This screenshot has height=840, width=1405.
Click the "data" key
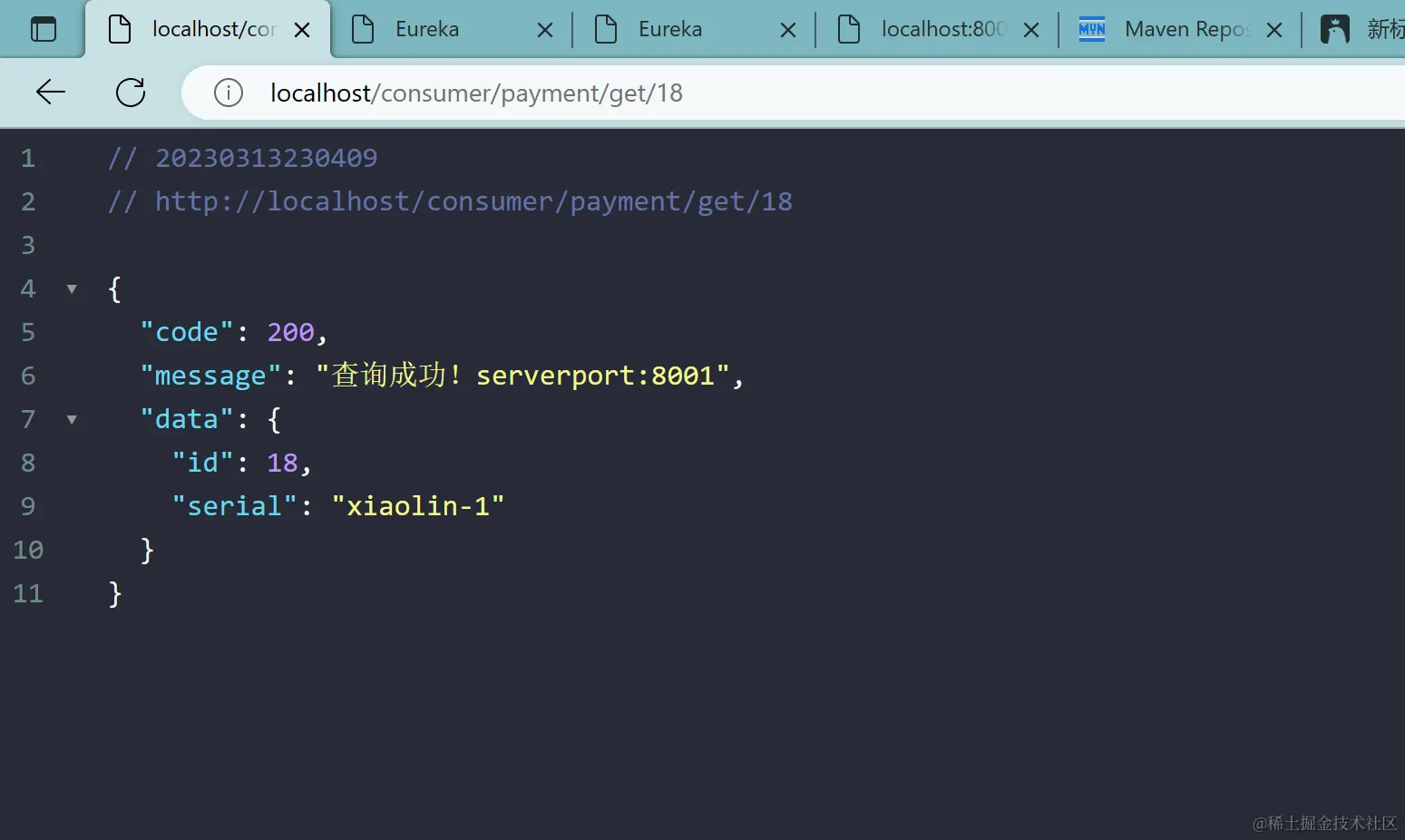186,419
